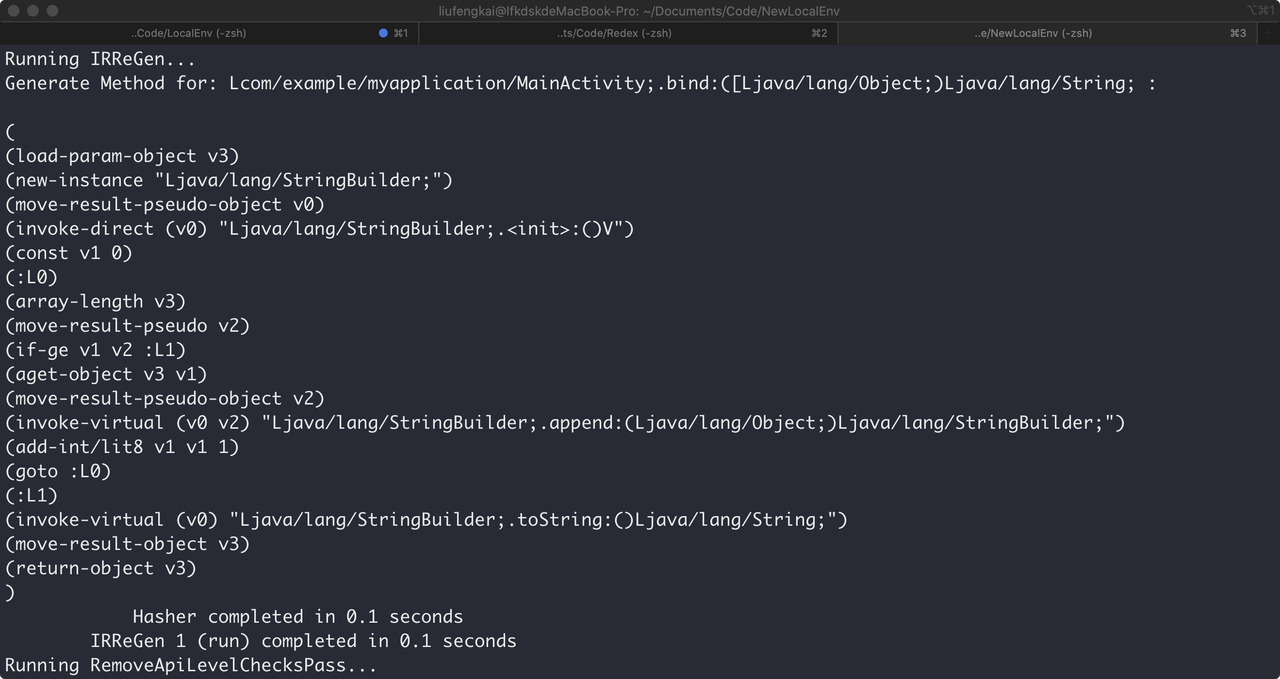This screenshot has height=679, width=1280.
Task: Switch to the Code/Redex terminal tab
Action: coord(614,33)
